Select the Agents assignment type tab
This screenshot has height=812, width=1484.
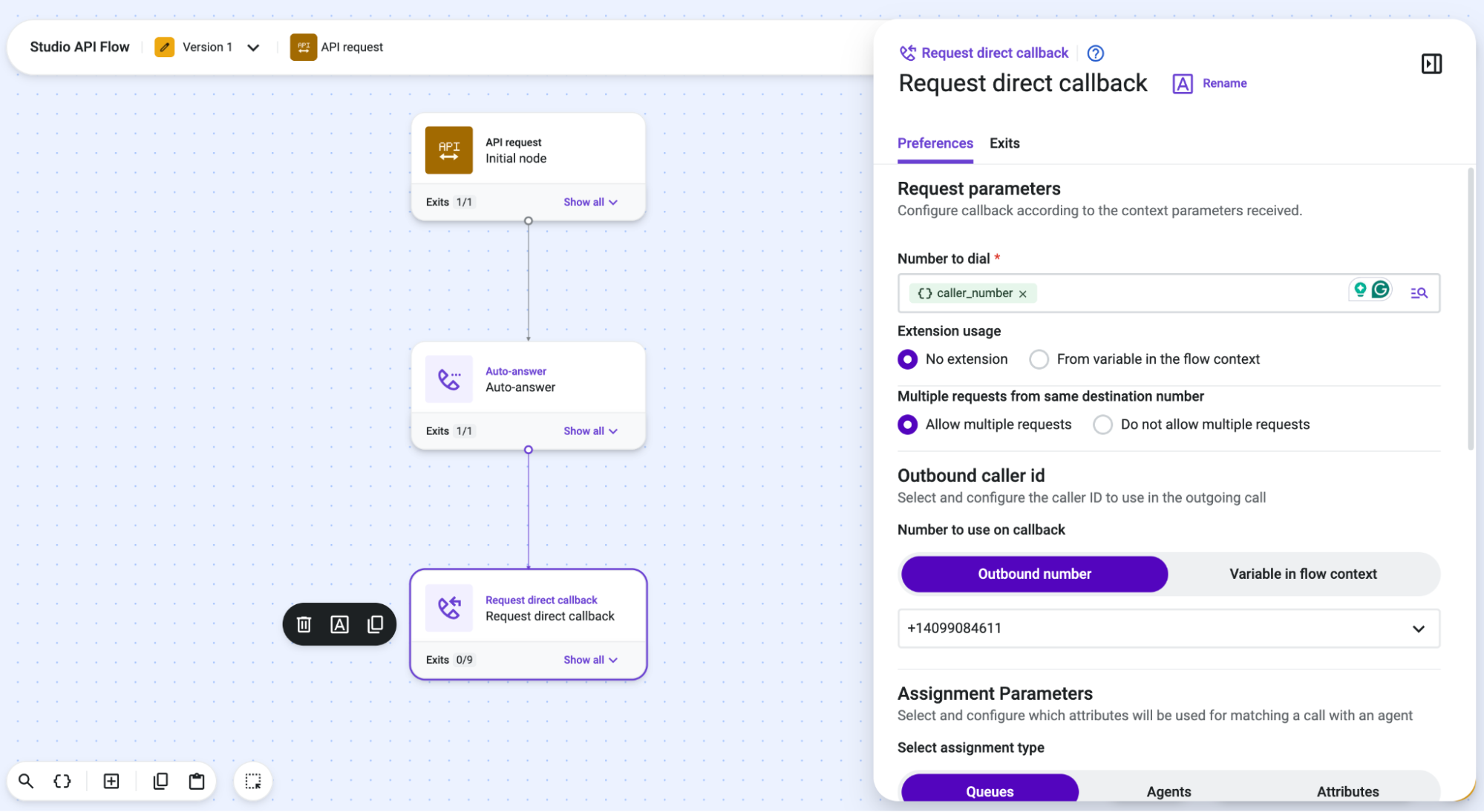(x=1168, y=791)
